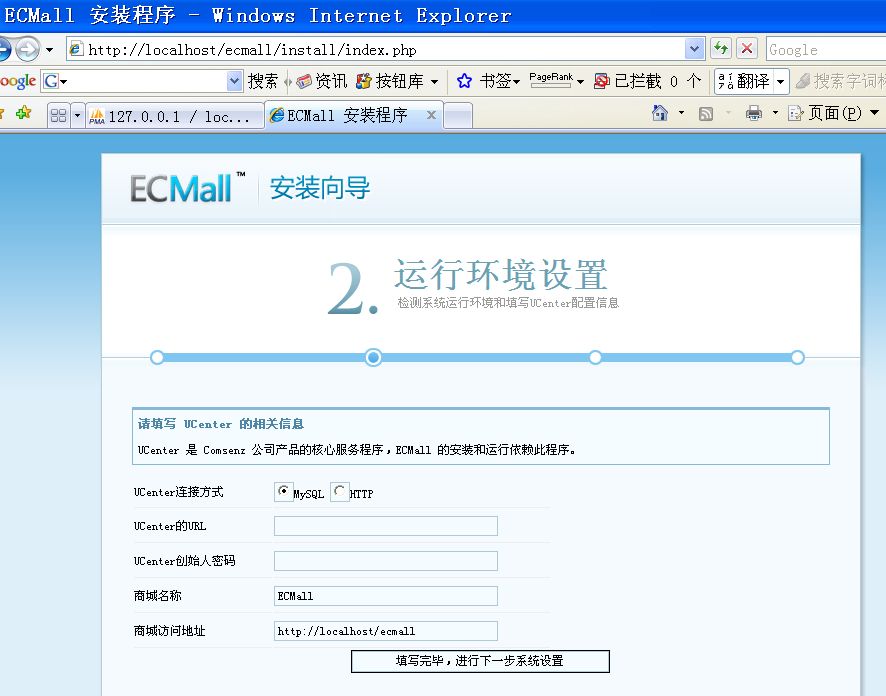Click the Stop loading red X icon
886x696 pixels.
pyautogui.click(x=747, y=49)
